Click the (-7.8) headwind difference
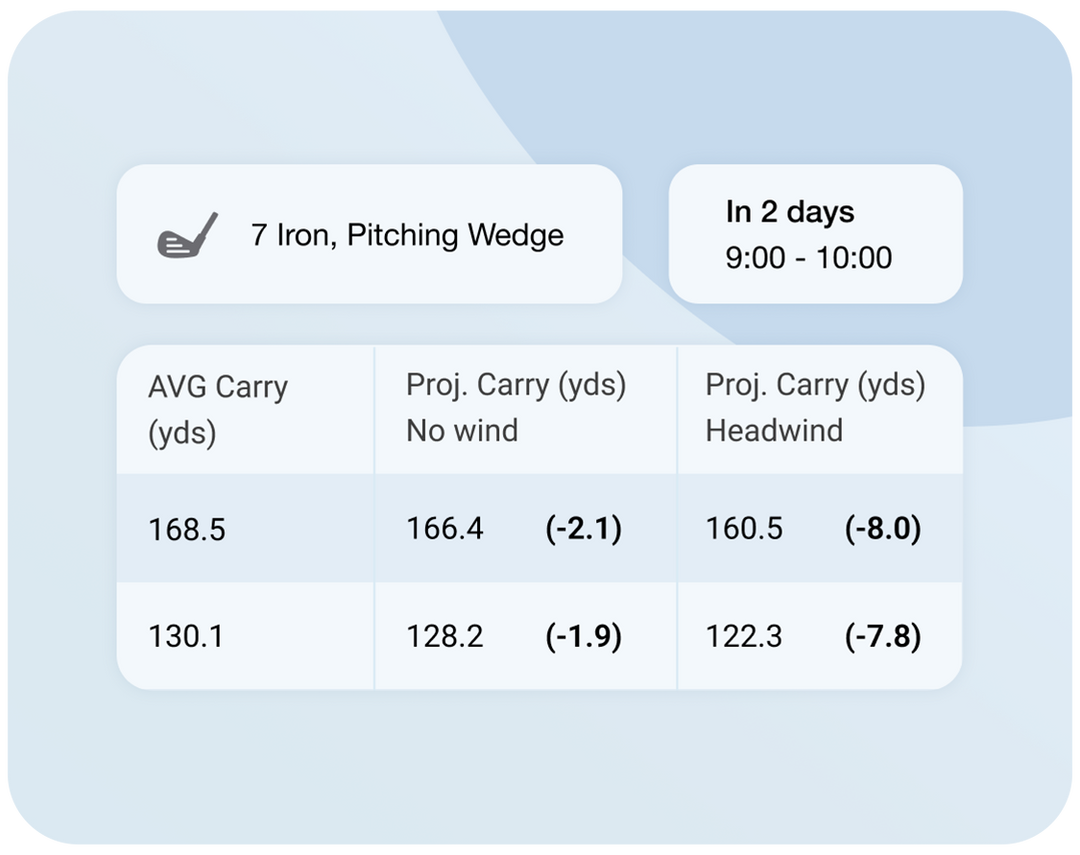This screenshot has height=855, width=1080. coord(882,636)
